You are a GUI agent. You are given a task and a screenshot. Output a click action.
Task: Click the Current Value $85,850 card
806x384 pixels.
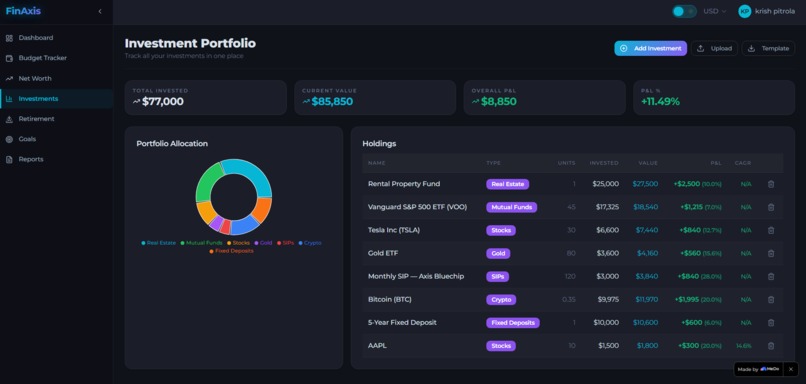coord(375,97)
